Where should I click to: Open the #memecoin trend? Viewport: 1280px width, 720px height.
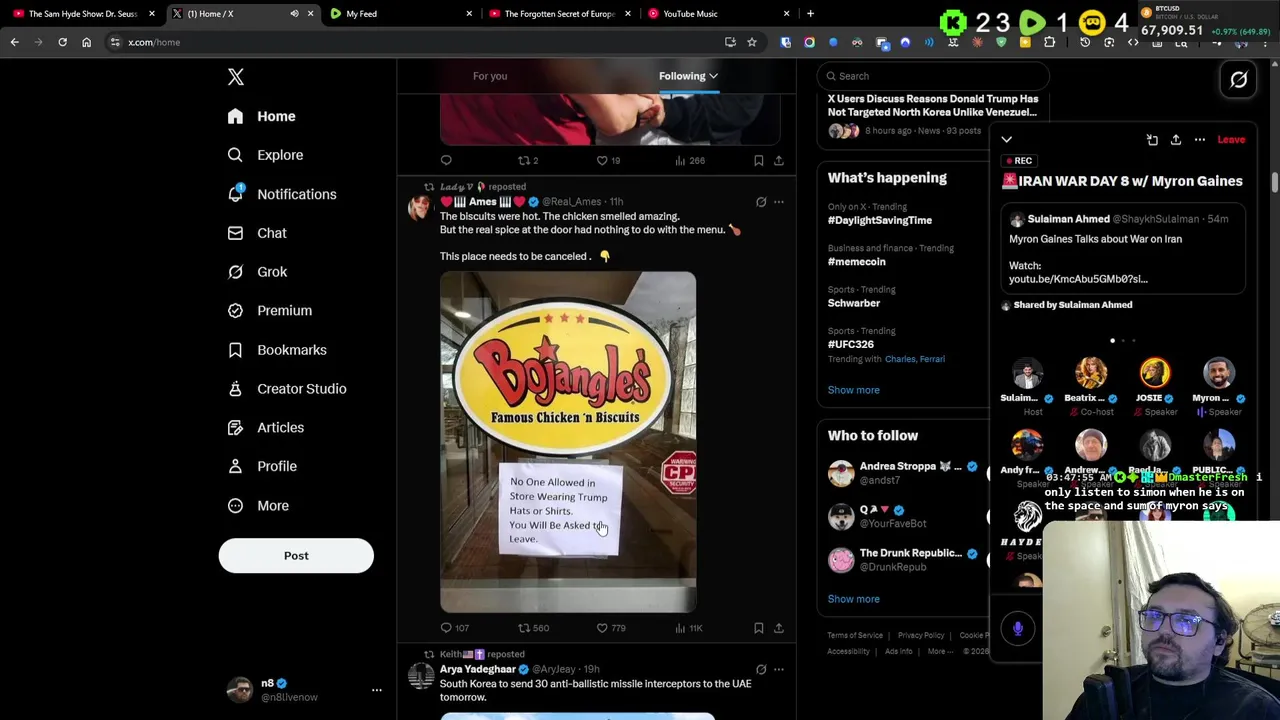pyautogui.click(x=857, y=261)
